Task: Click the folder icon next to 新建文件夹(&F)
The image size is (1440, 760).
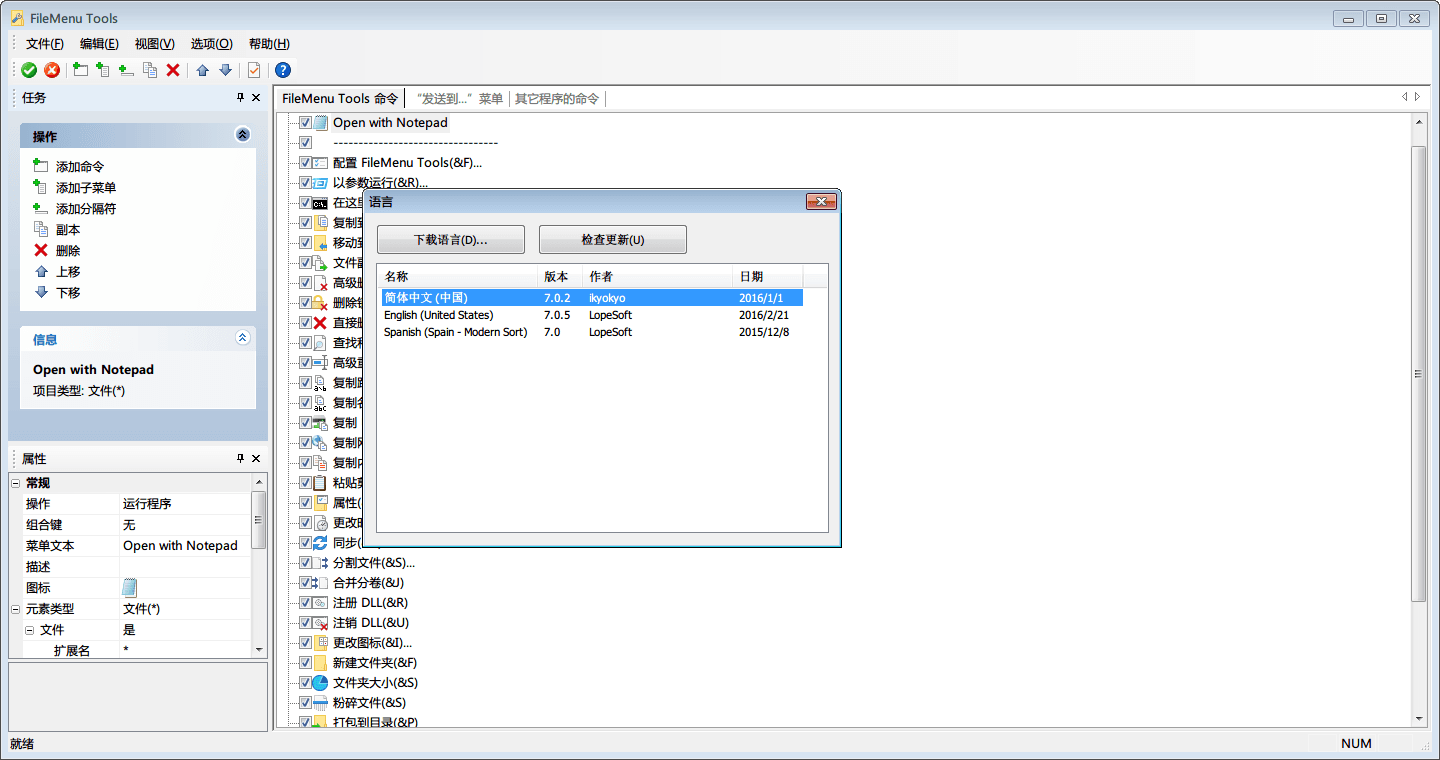Action: [321, 663]
